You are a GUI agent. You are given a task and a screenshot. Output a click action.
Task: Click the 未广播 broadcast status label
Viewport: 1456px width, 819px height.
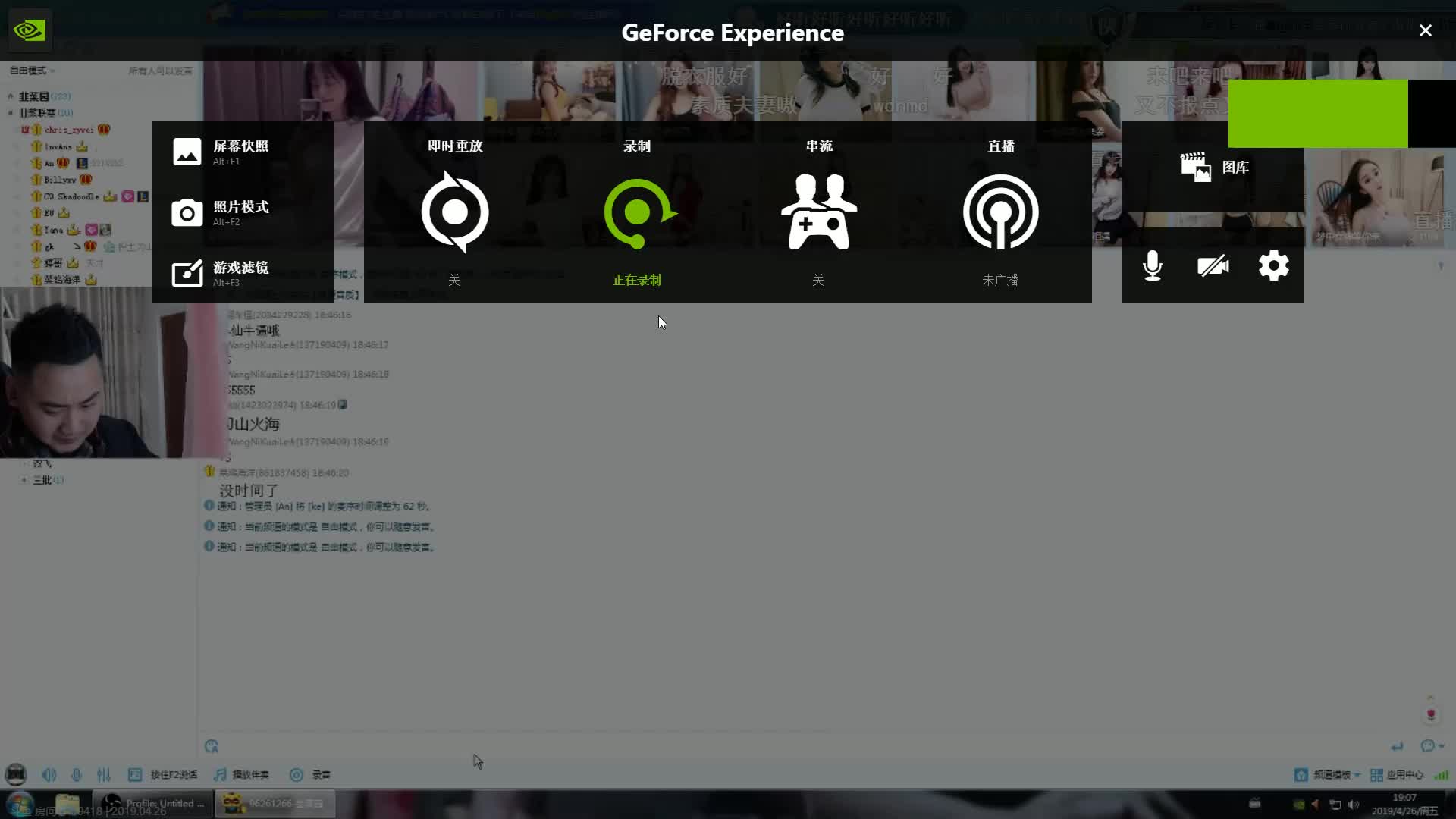pyautogui.click(x=1000, y=280)
